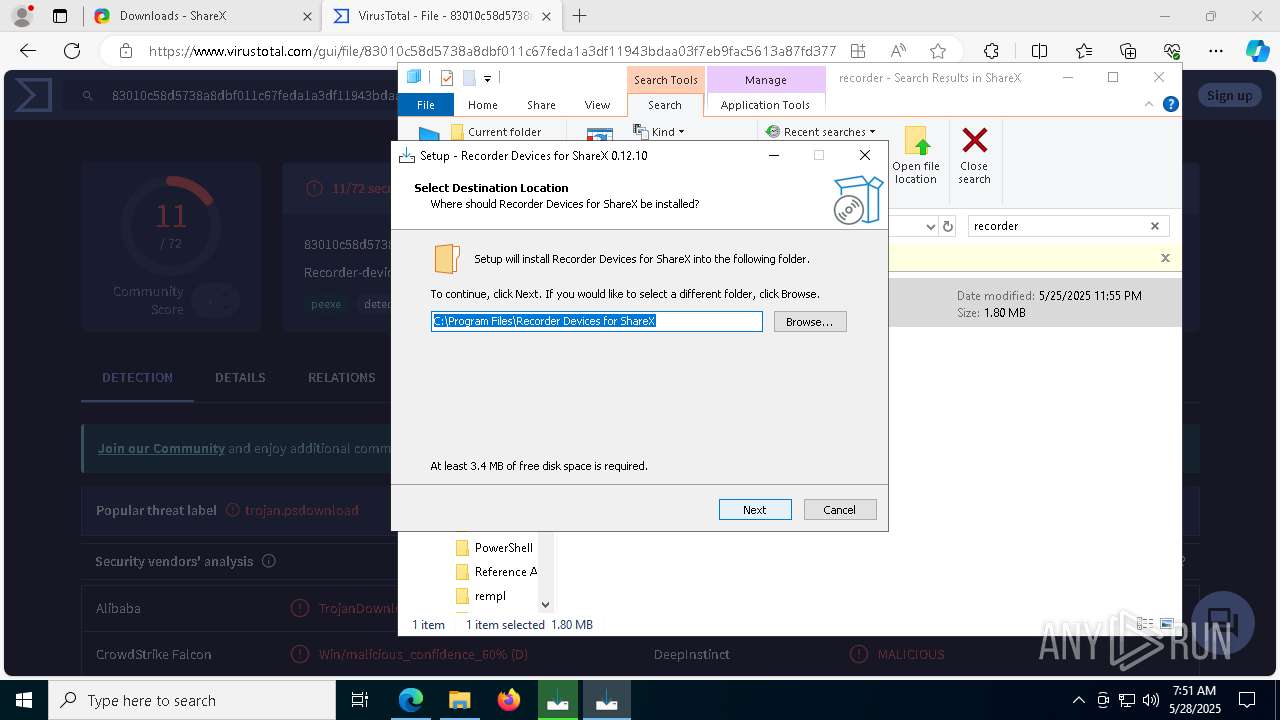
Task: Open Edge Extensions menu
Action: [x=991, y=51]
